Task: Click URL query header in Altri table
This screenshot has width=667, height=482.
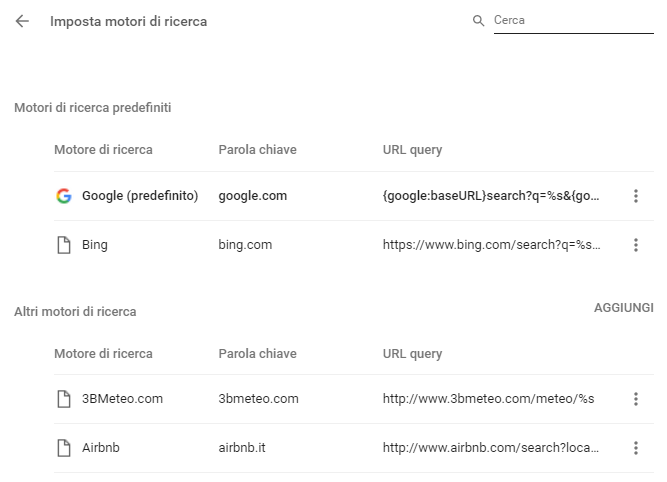Action: point(413,354)
